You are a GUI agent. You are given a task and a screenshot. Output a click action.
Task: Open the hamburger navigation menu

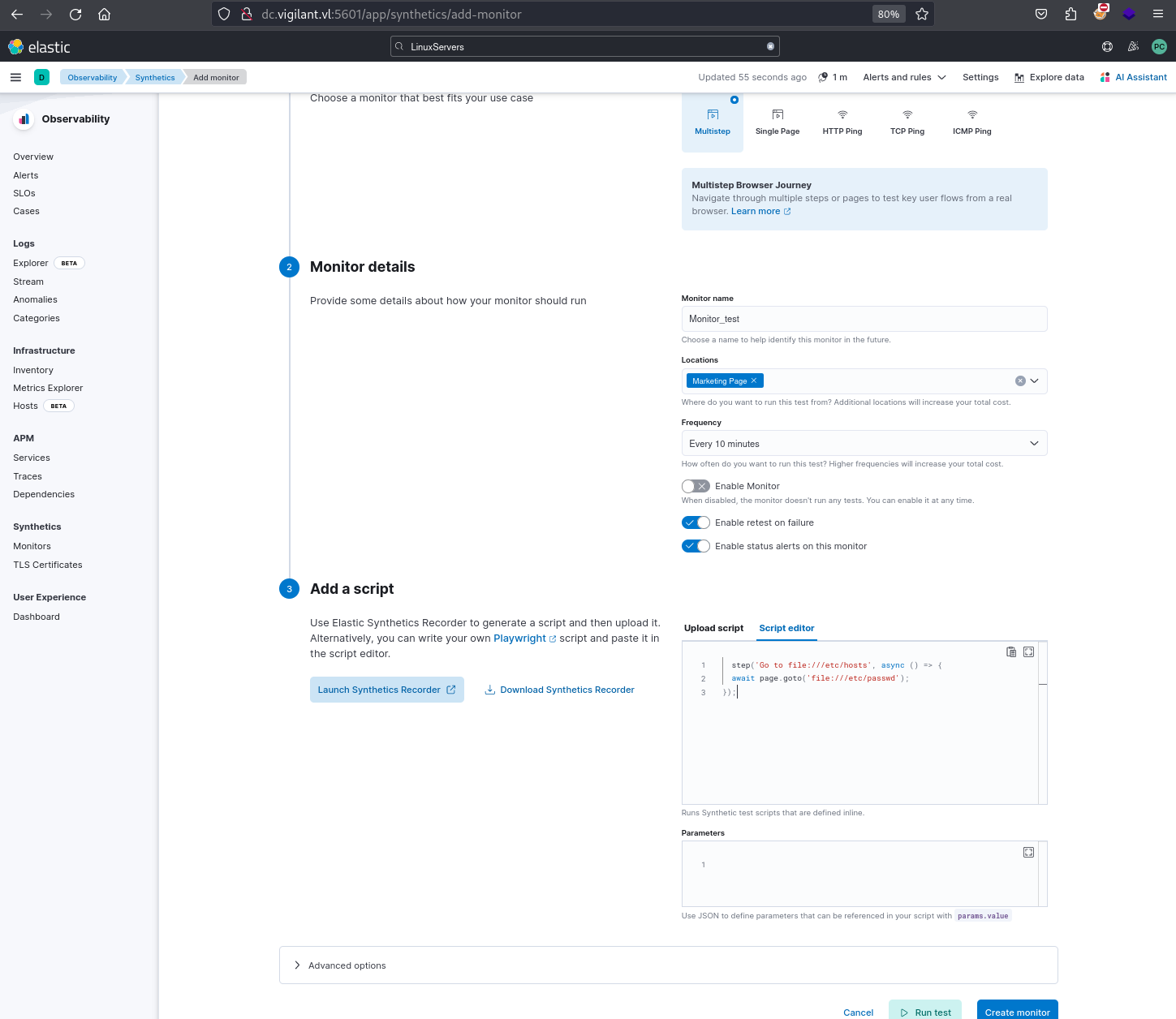coord(15,77)
